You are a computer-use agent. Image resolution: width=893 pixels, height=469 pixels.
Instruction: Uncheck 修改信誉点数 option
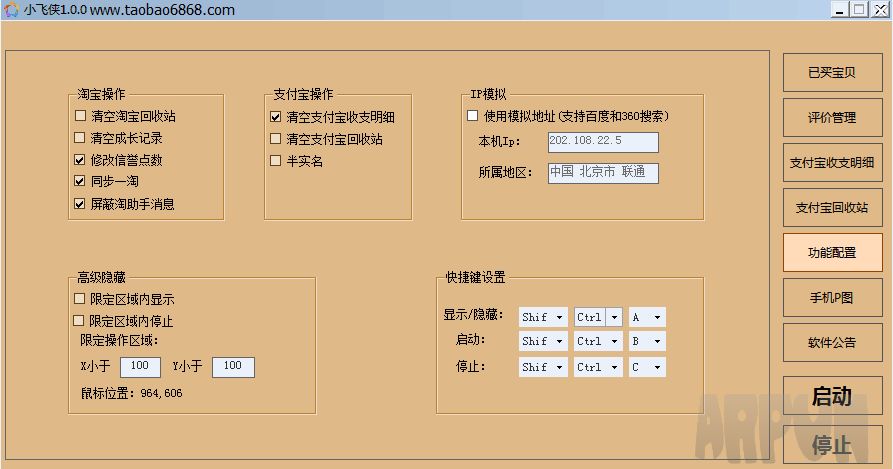[x=80, y=160]
